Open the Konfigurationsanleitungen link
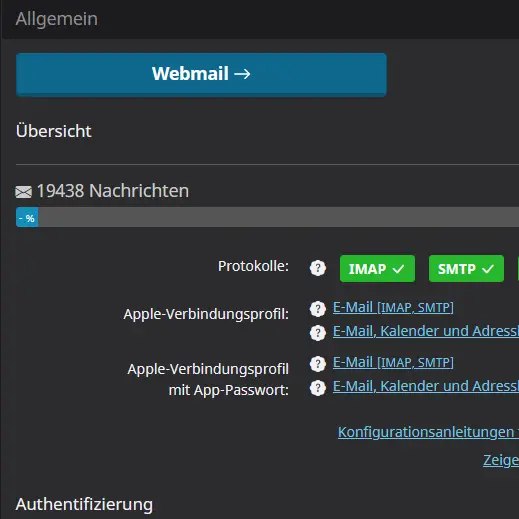Viewport: 519px width, 519px height. (428, 432)
